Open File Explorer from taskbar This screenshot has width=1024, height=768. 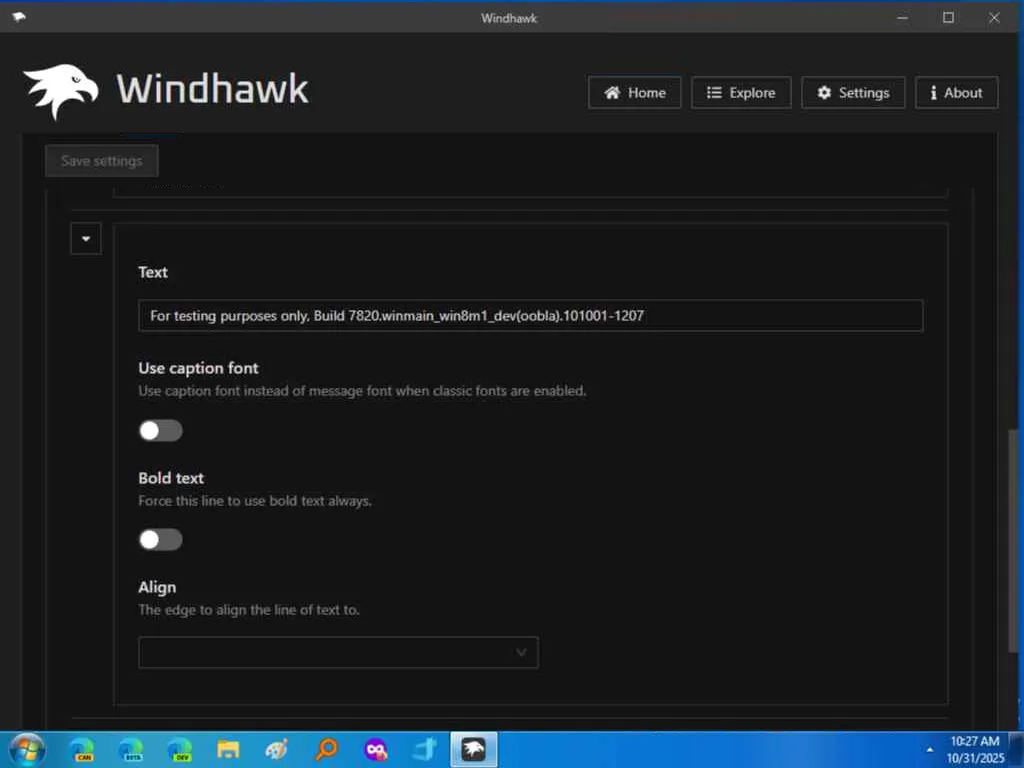228,749
